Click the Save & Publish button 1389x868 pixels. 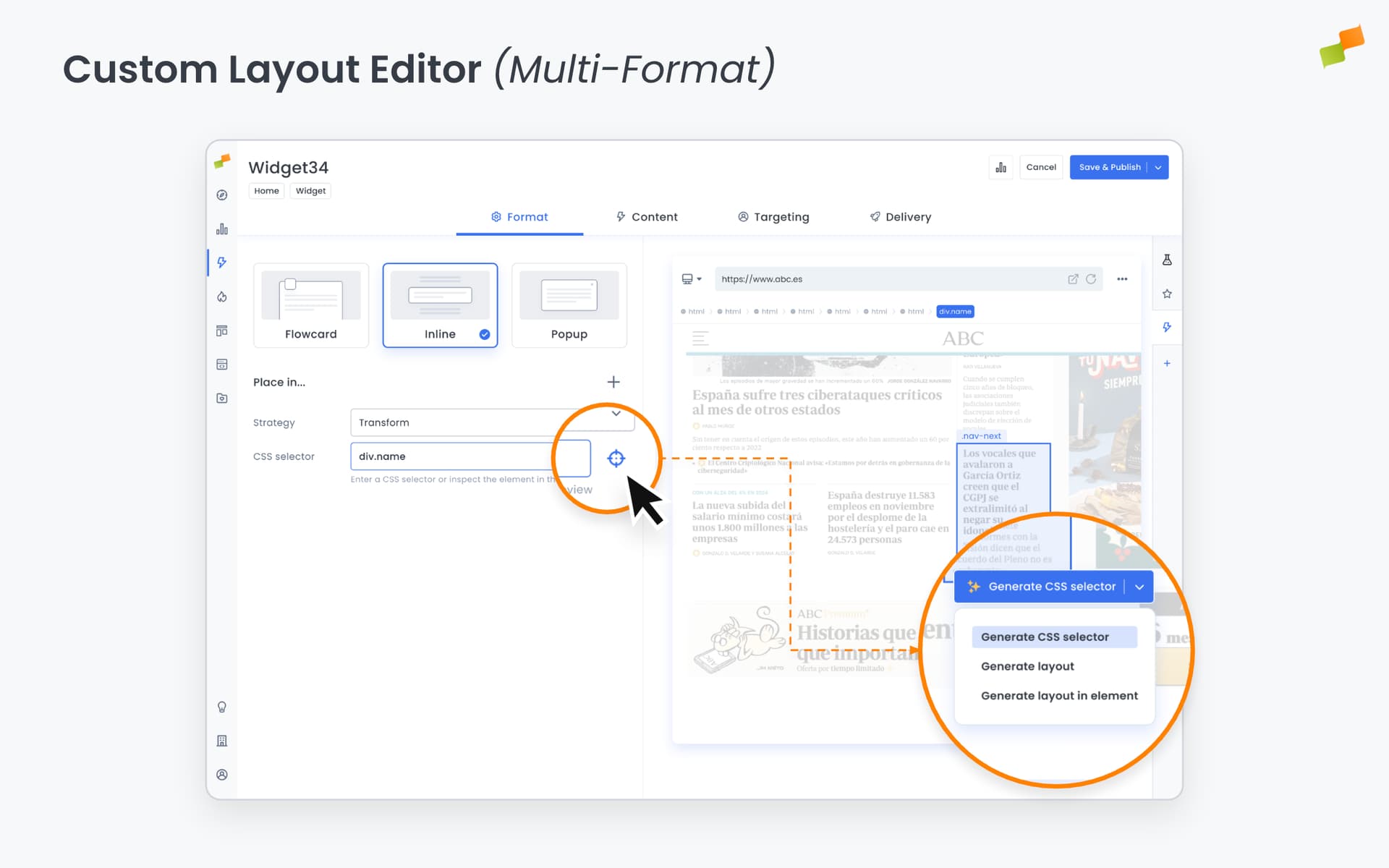(1110, 167)
